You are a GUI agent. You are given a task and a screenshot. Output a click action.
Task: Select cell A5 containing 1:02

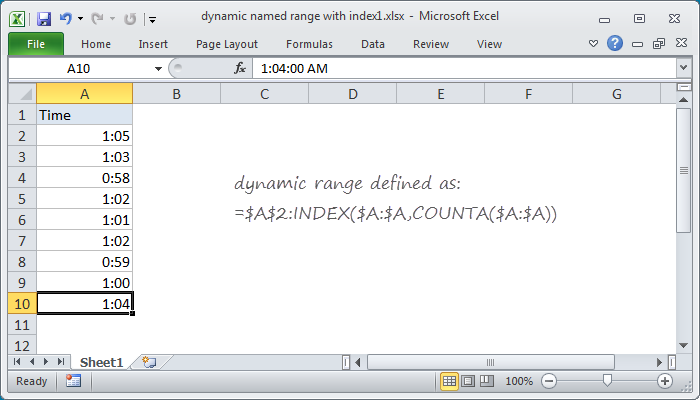pyautogui.click(x=85, y=198)
